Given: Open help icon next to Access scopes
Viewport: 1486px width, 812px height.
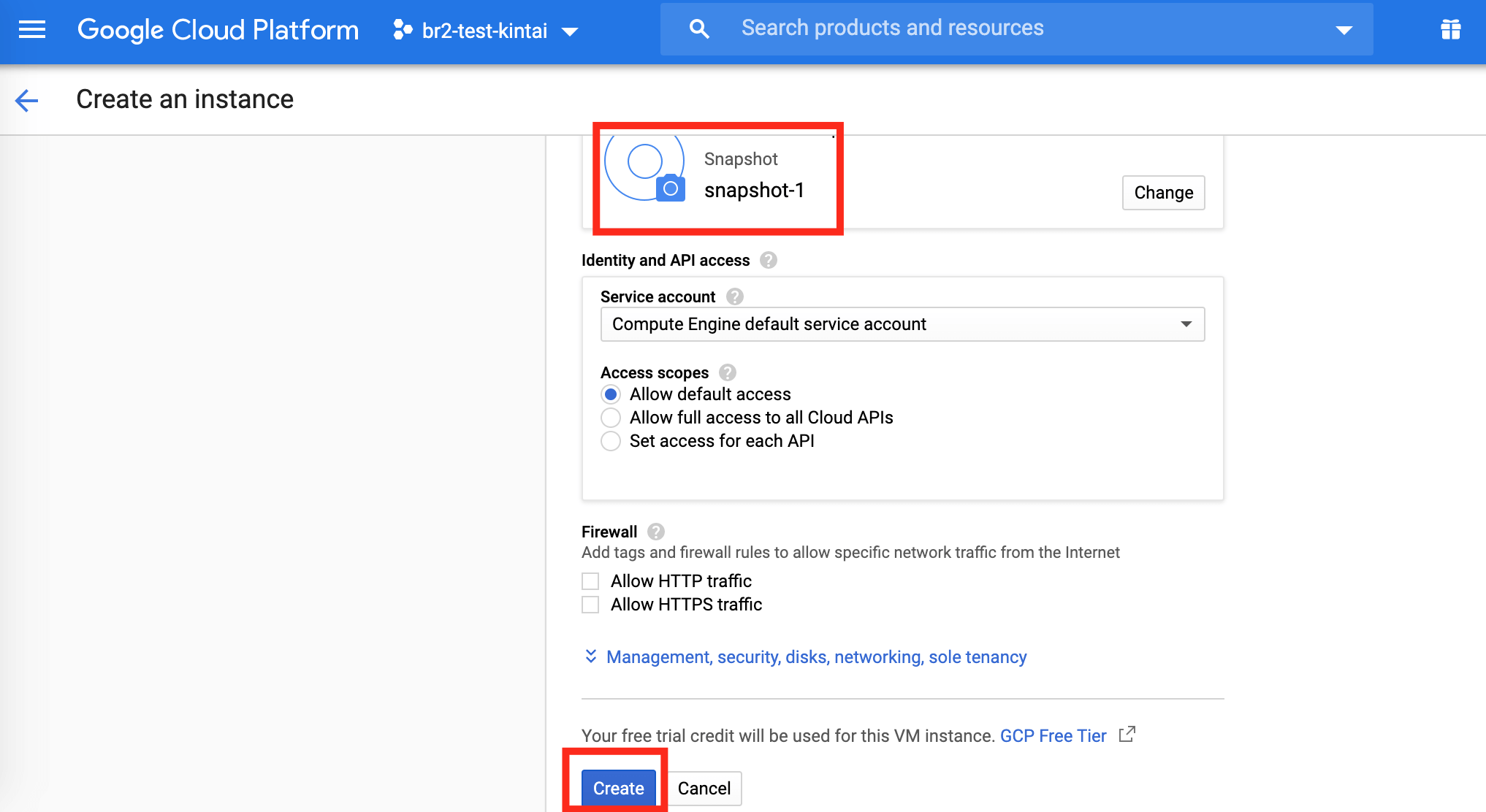Looking at the screenshot, I should point(728,372).
